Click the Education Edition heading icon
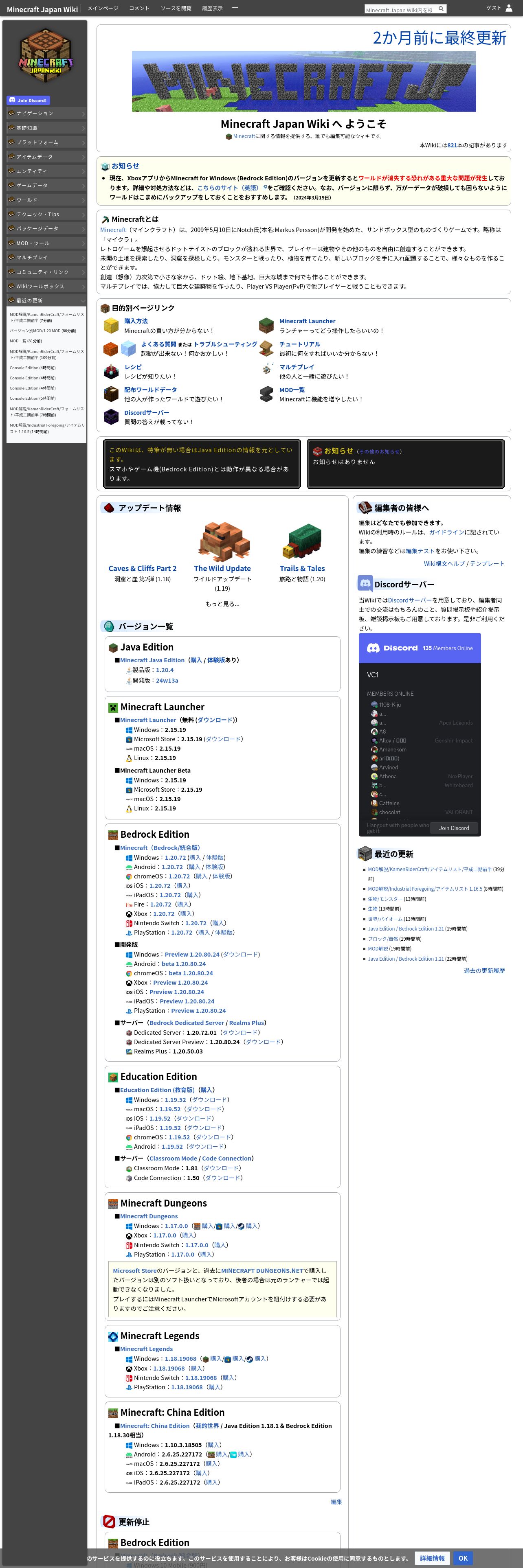Image resolution: width=523 pixels, height=1568 pixels. coord(113,1077)
